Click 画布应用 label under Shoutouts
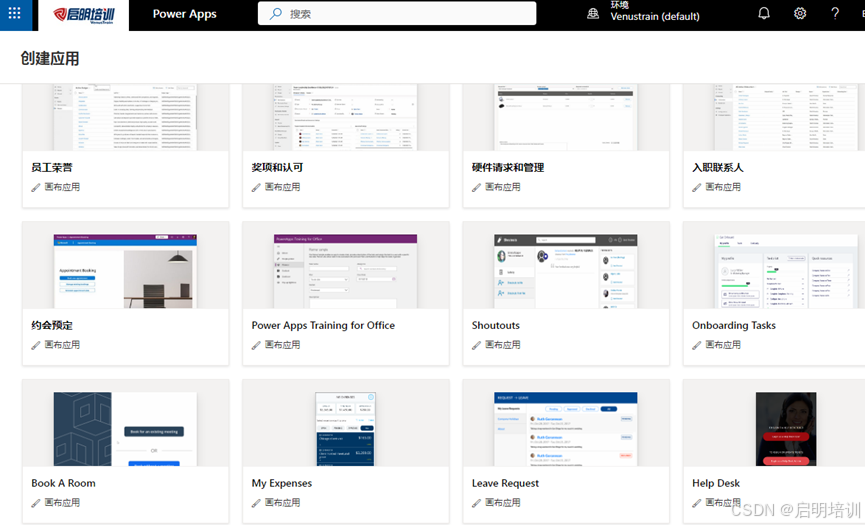Image resolution: width=865 pixels, height=525 pixels. [503, 345]
